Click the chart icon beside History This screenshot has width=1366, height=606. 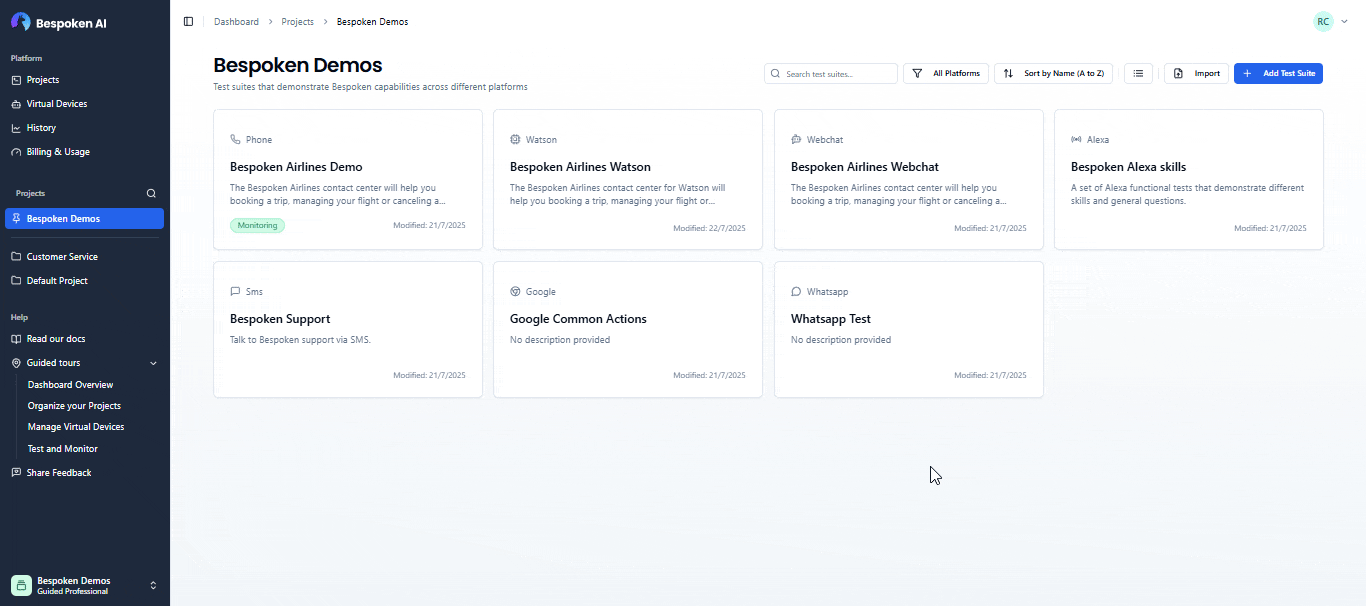16,128
